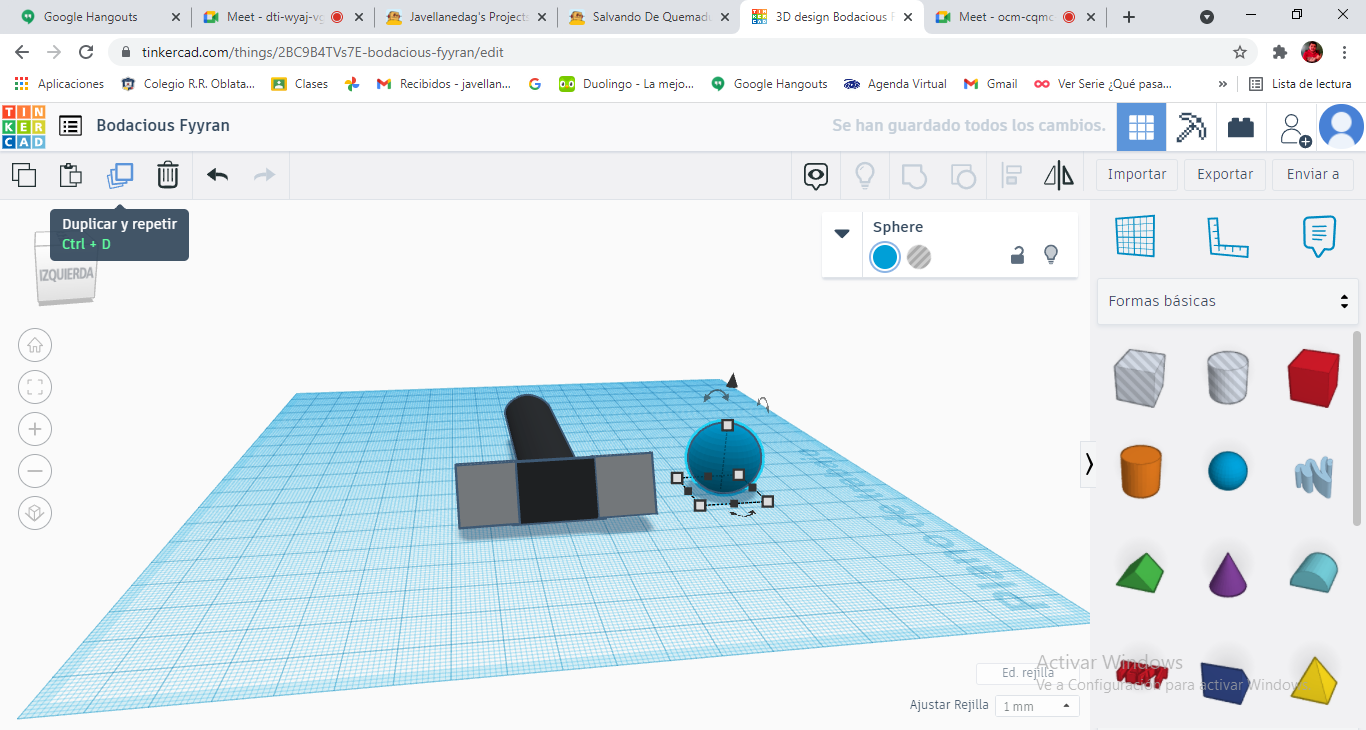Viewport: 1366px width, 730px height.
Task: Toggle orthographic perspective cube button
Action: [x=35, y=513]
